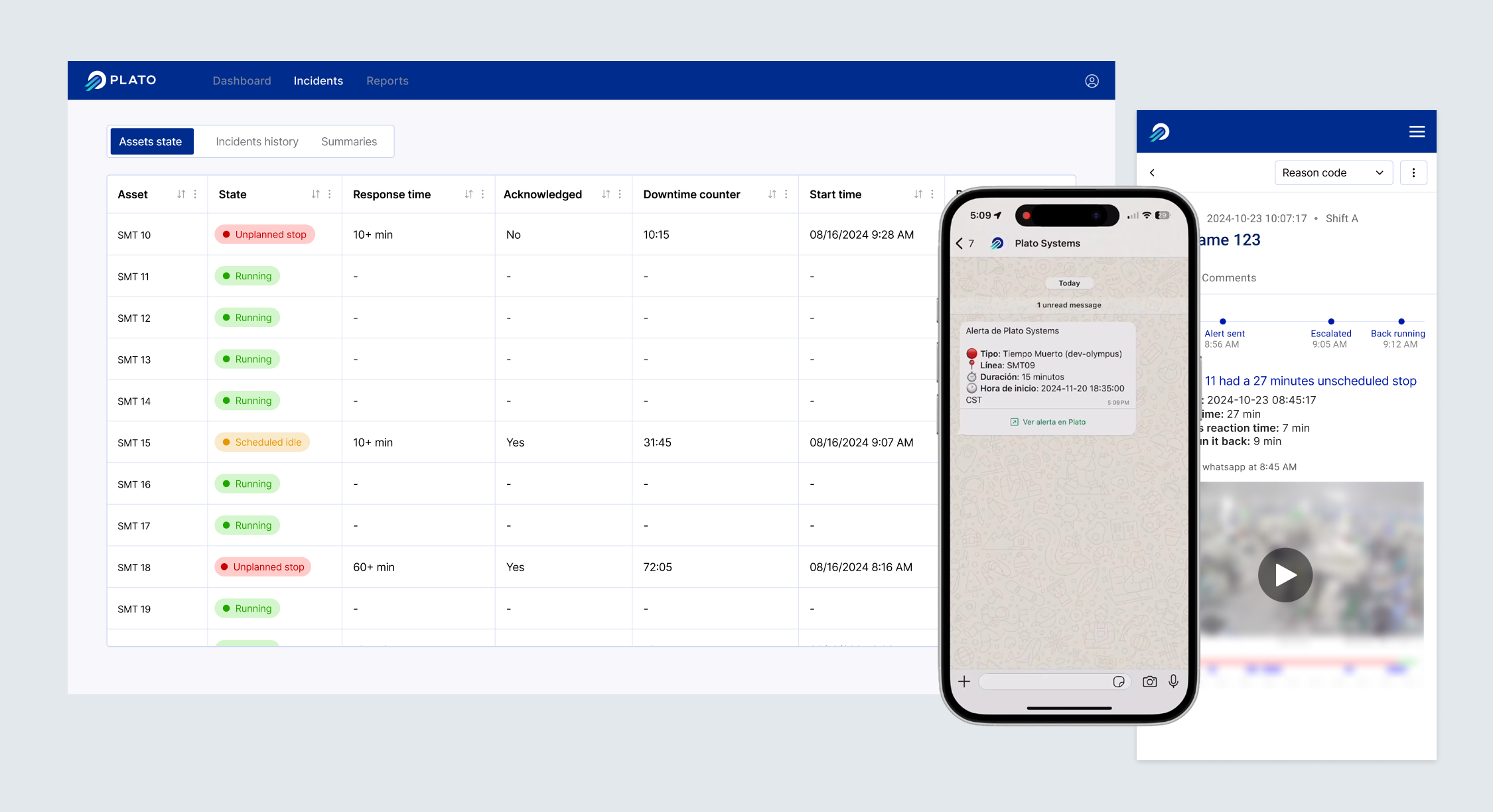Image resolution: width=1493 pixels, height=812 pixels.
Task: Open Asset column options menu
Action: [x=195, y=194]
